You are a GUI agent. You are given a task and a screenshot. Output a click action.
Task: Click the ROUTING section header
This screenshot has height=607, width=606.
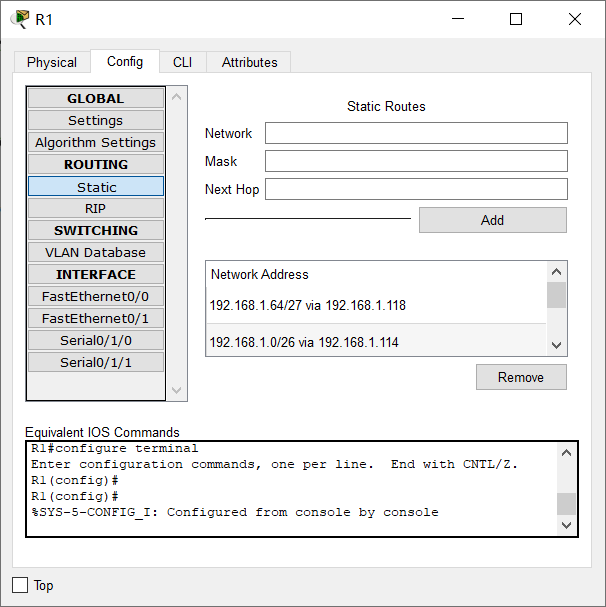click(96, 164)
